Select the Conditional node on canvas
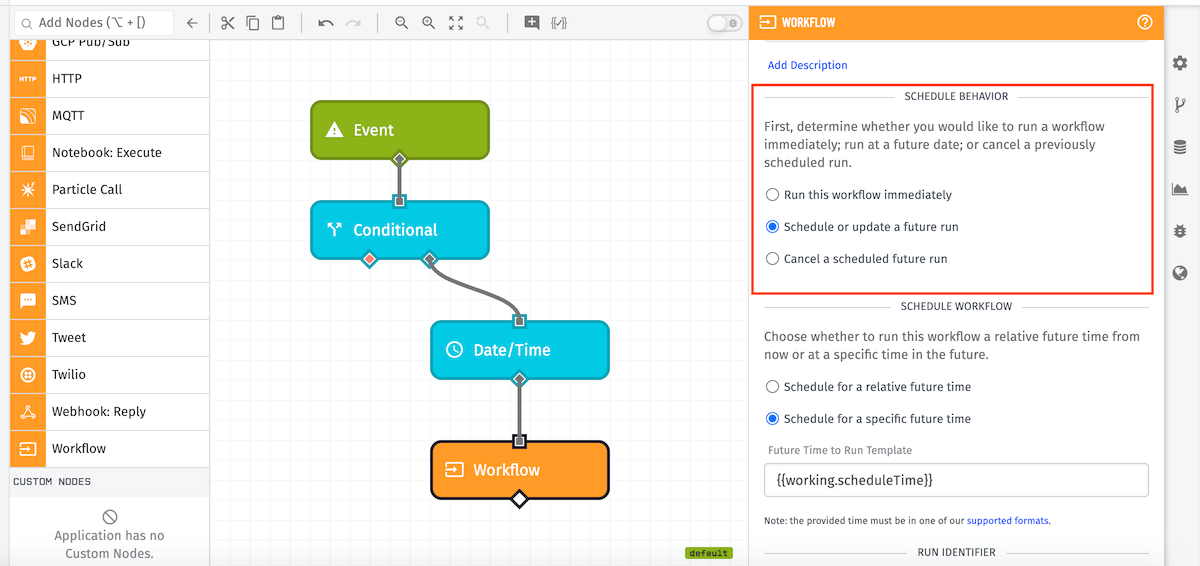Viewport: 1200px width, 566px height. click(x=399, y=230)
